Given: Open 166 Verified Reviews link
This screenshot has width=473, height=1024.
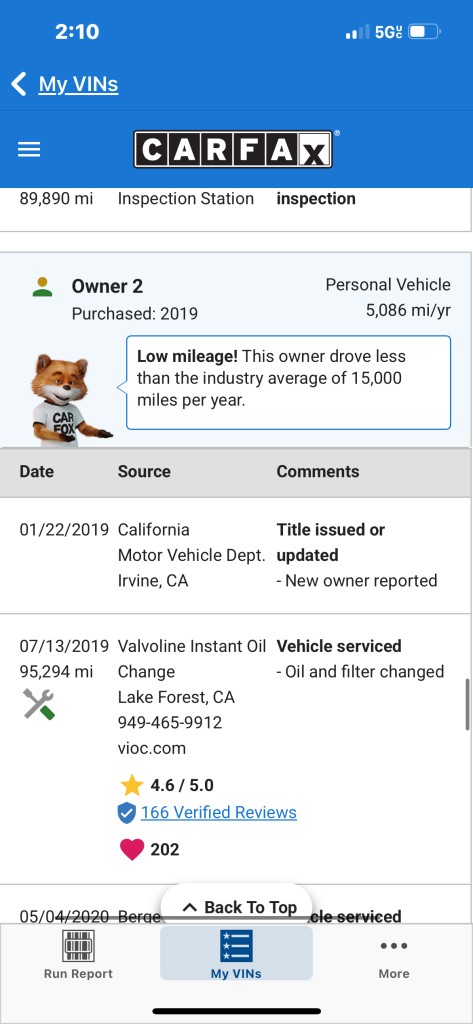Looking at the screenshot, I should coord(219,812).
